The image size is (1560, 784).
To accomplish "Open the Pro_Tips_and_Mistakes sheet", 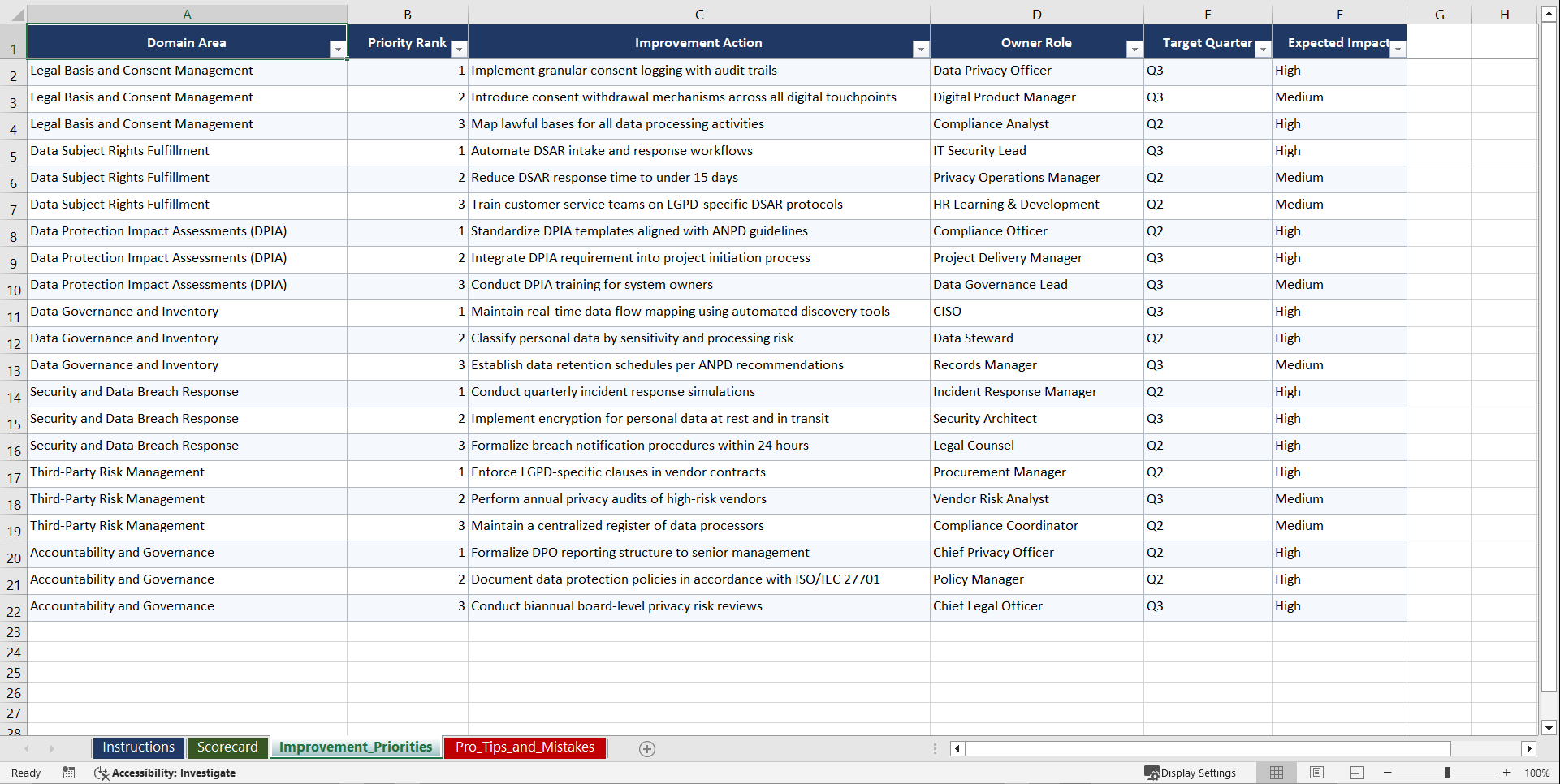I will point(525,747).
